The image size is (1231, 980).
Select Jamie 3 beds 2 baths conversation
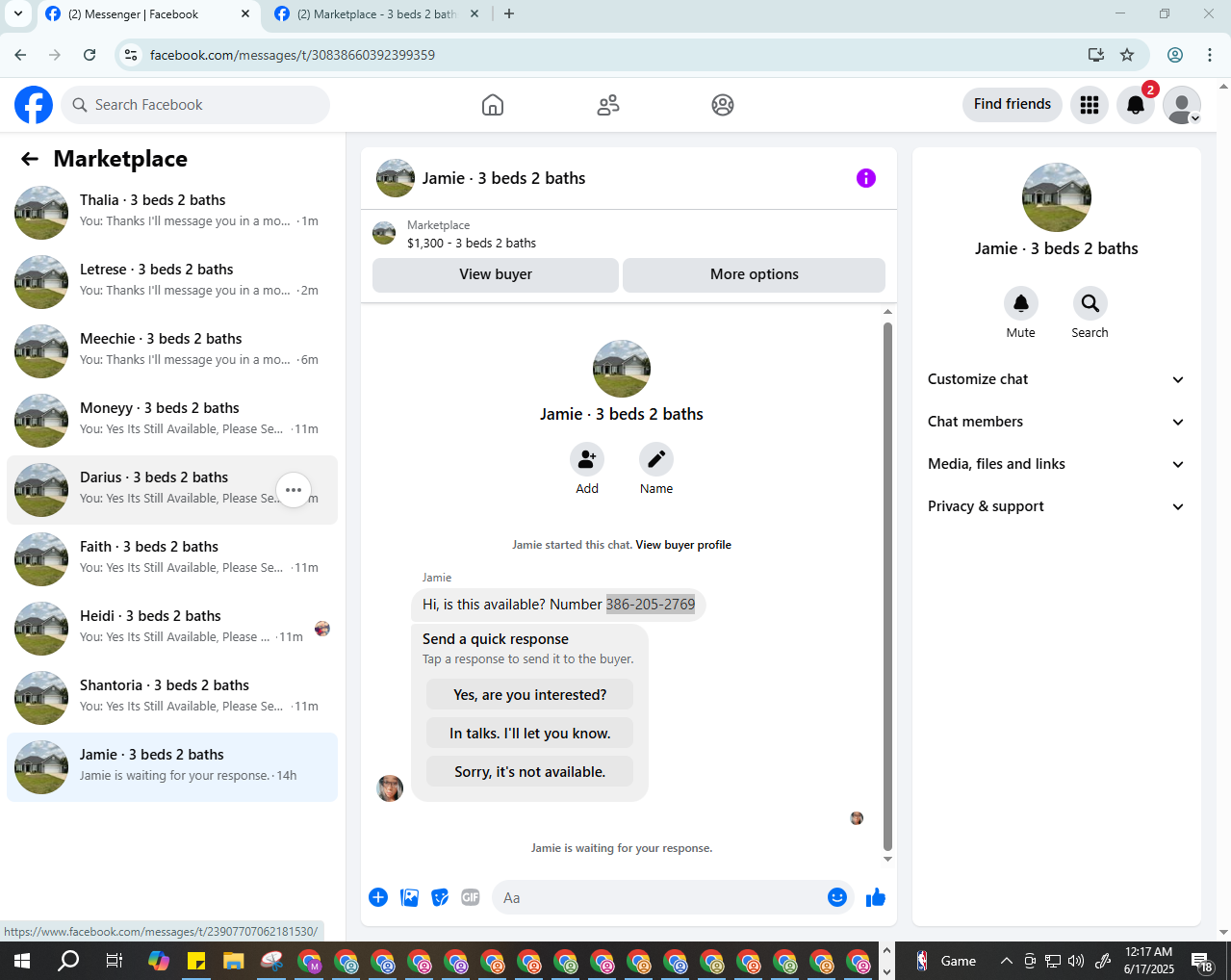(172, 767)
